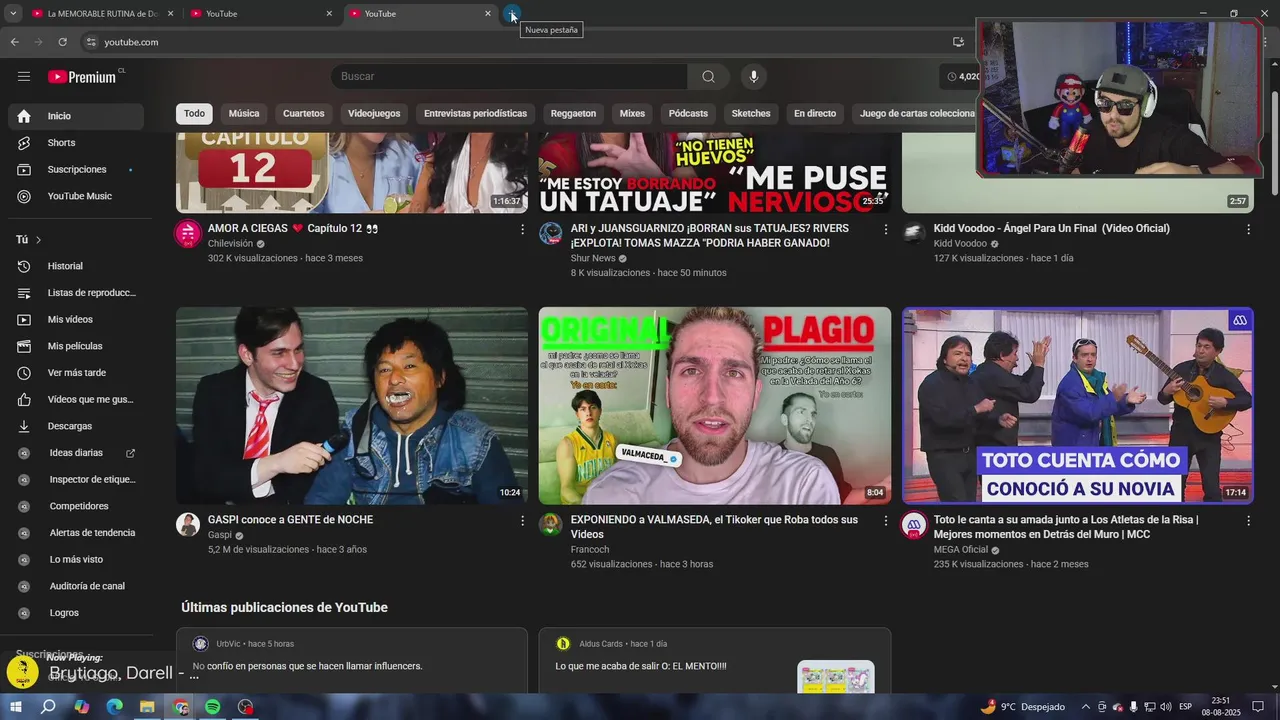This screenshot has height=720, width=1280.
Task: Open the UrbVic community post
Action: coord(352,661)
